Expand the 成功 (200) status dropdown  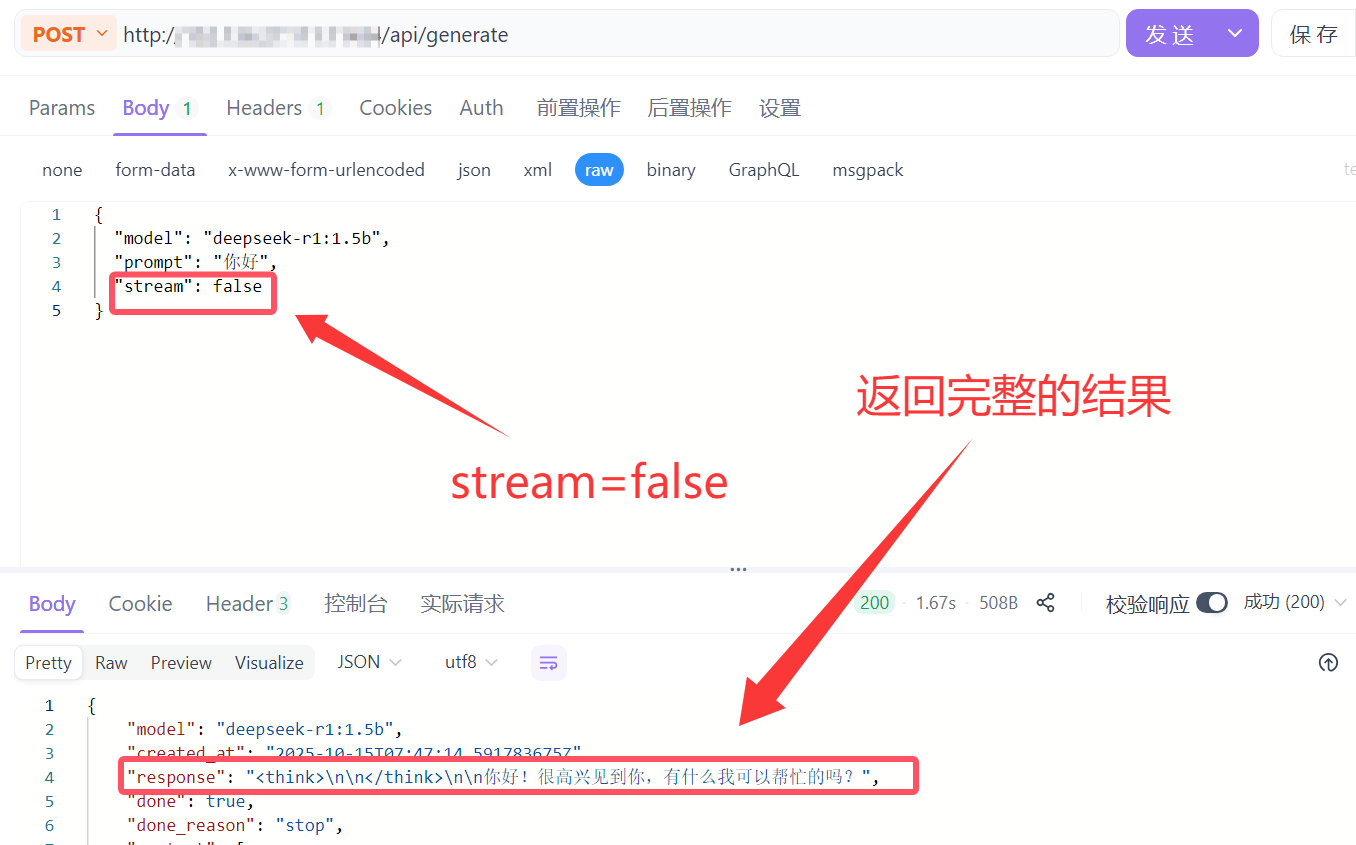click(x=1296, y=602)
